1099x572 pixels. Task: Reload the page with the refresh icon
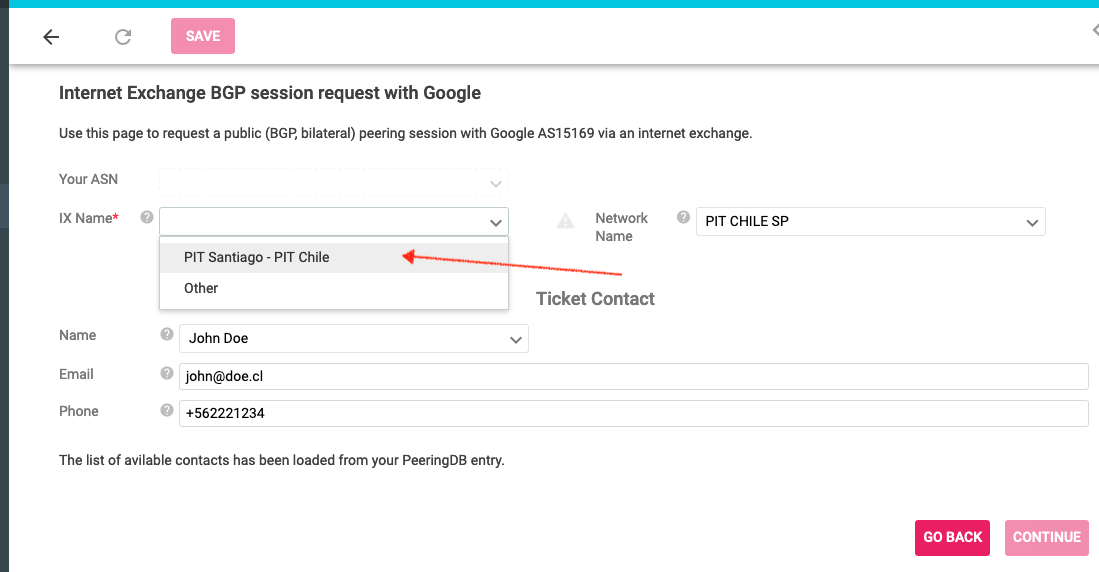[x=123, y=36]
